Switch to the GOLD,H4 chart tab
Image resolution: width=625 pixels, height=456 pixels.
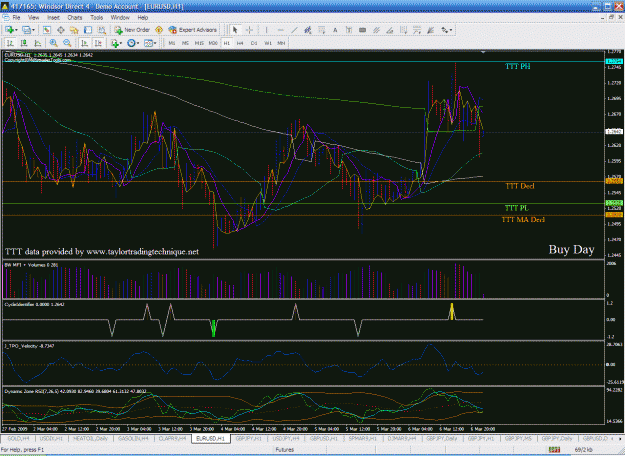[x=18, y=438]
